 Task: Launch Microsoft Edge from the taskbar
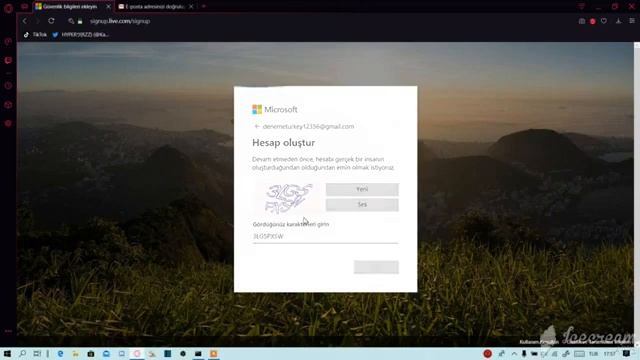[x=60, y=353]
